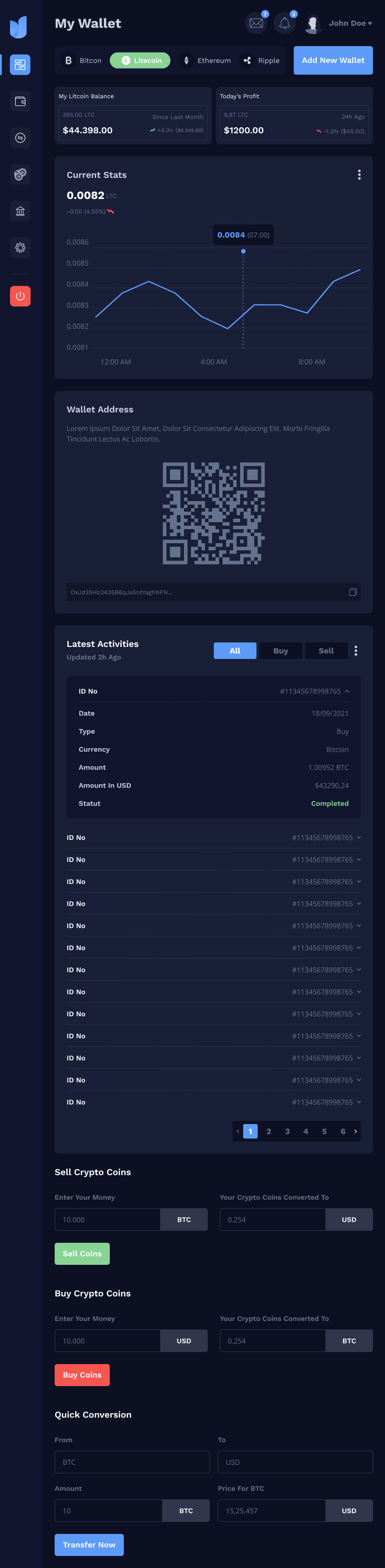Go to the next activities page arrow

(356, 1131)
